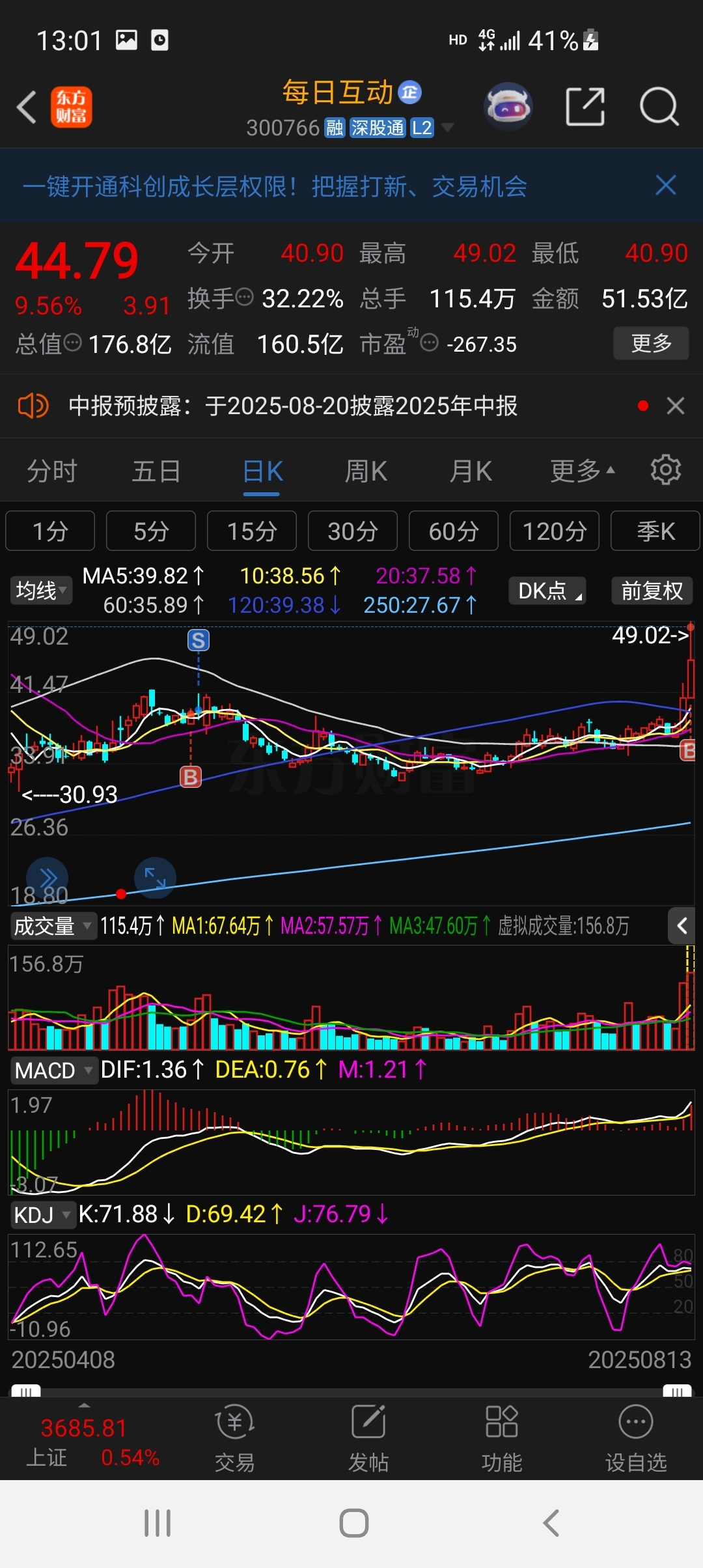Select 120分 period option
The width and height of the screenshot is (703, 1568).
point(555,531)
